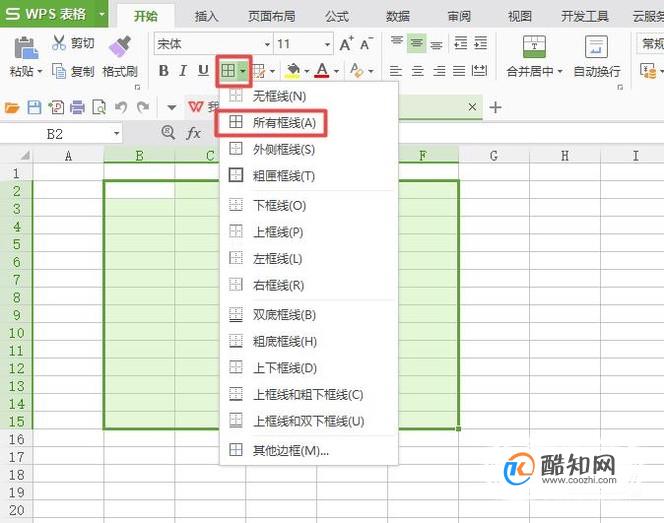Image resolution: width=664 pixels, height=523 pixels.
Task: Choose 下框线(O) from border menu
Action: tap(308, 206)
